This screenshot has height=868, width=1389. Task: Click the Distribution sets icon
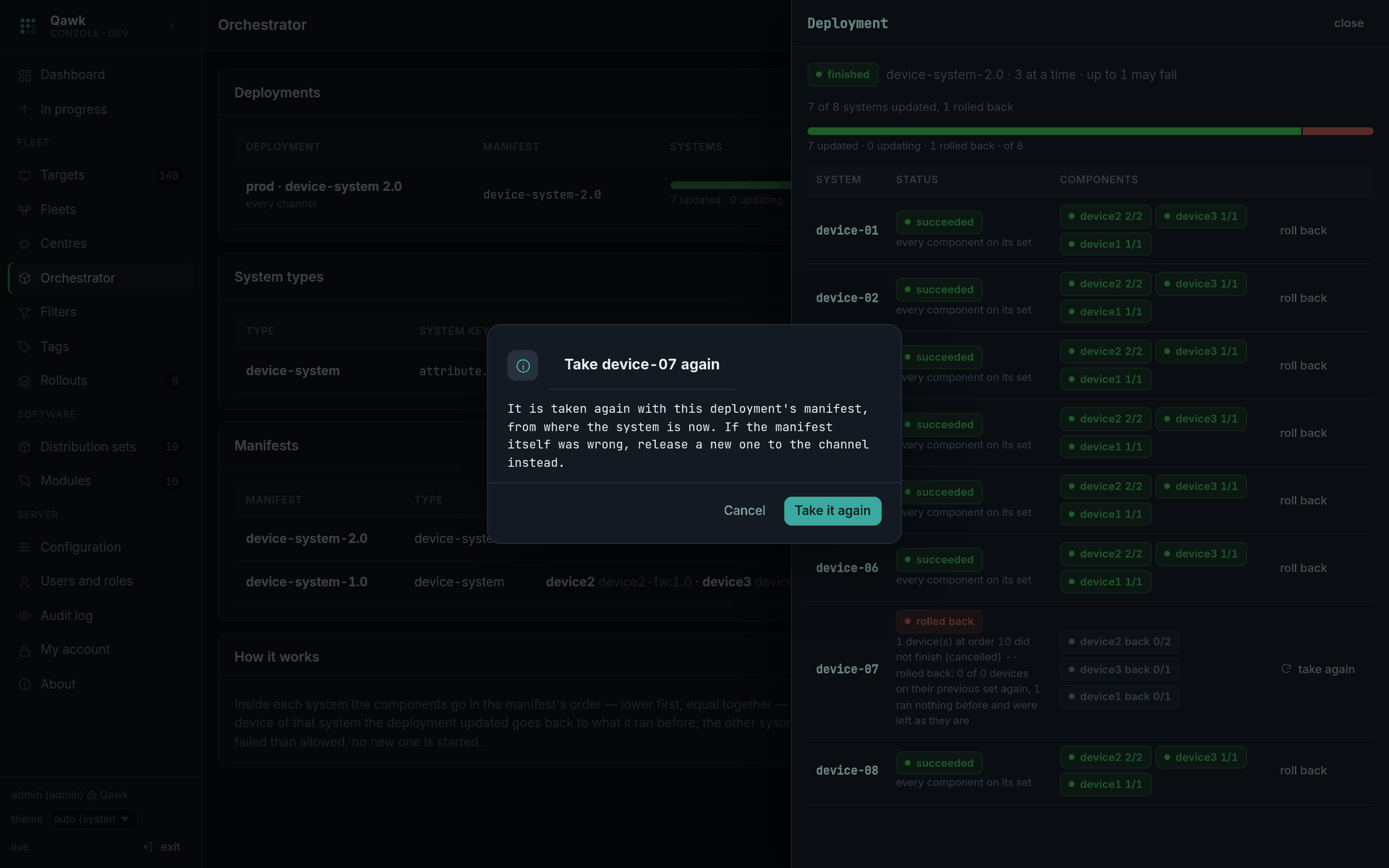[24, 447]
